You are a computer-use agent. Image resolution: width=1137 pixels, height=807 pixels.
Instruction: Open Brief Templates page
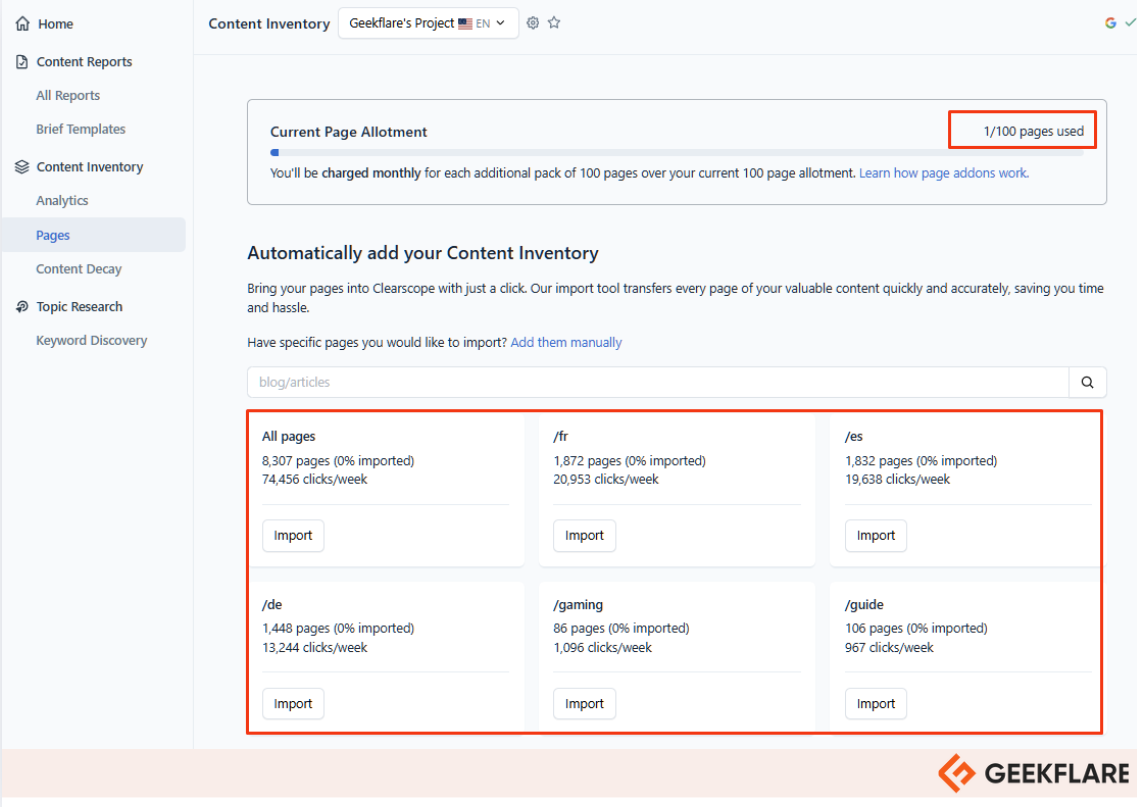pyautogui.click(x=80, y=129)
